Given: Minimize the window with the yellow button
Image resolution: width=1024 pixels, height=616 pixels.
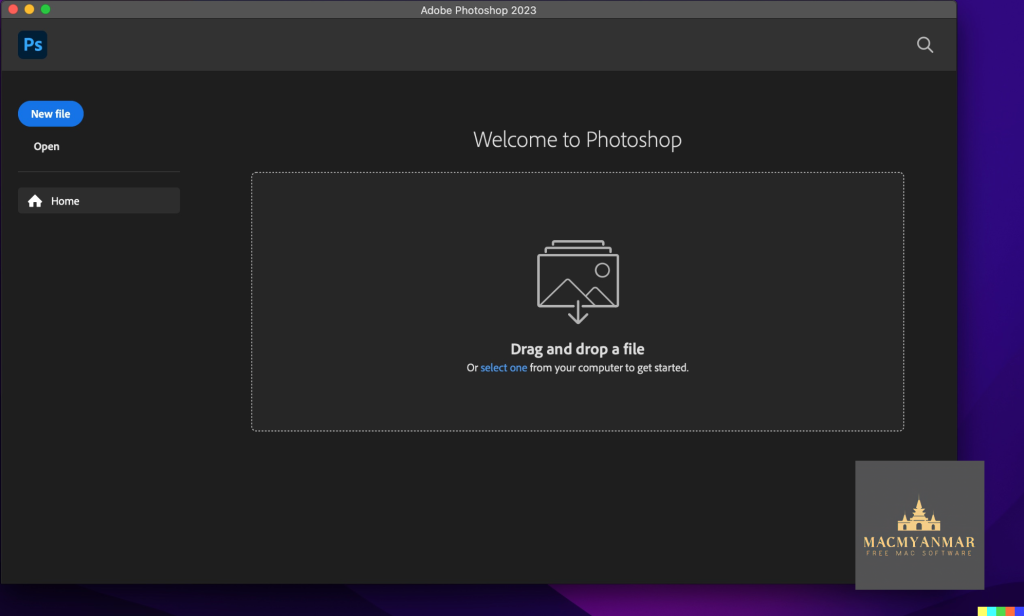Looking at the screenshot, I should click(29, 9).
